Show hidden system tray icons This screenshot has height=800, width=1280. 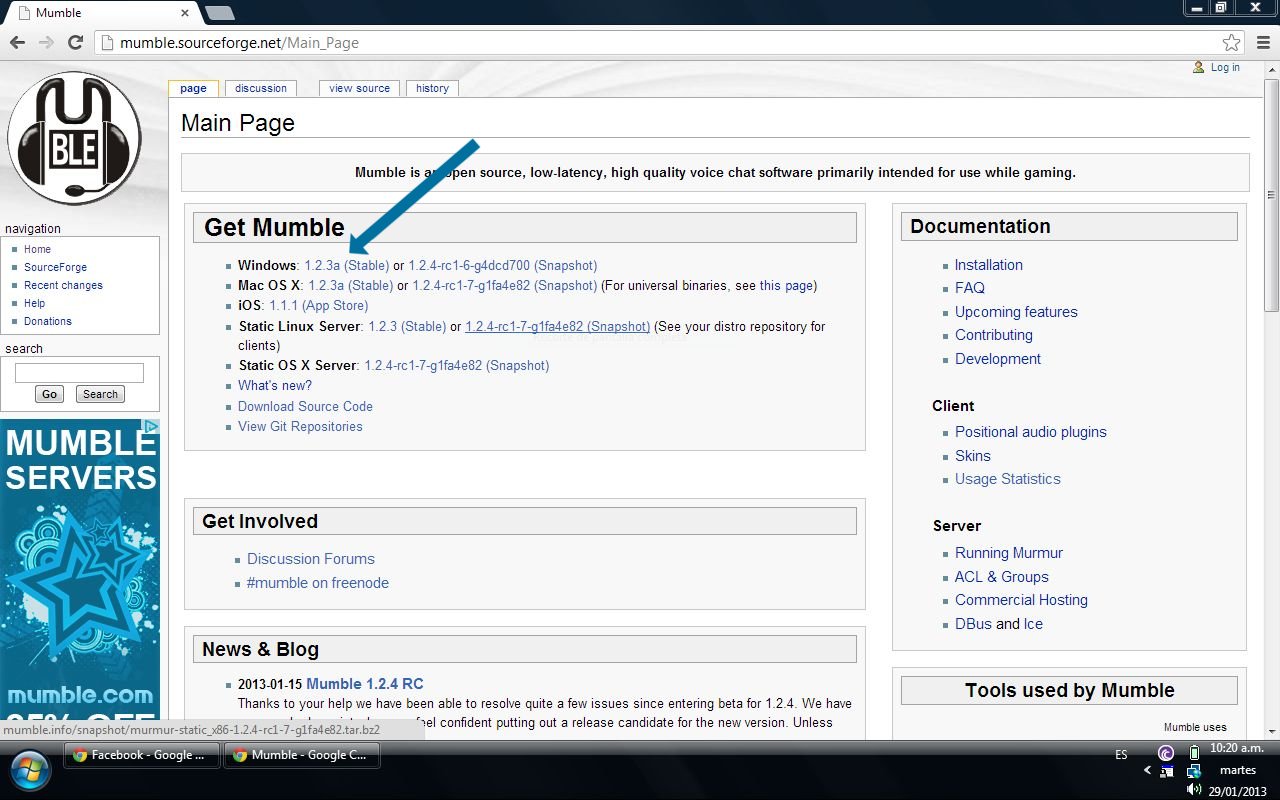(x=1147, y=771)
